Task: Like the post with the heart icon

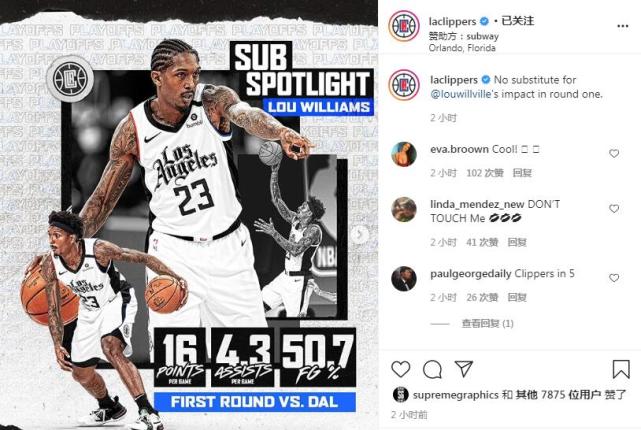Action: tap(401, 369)
